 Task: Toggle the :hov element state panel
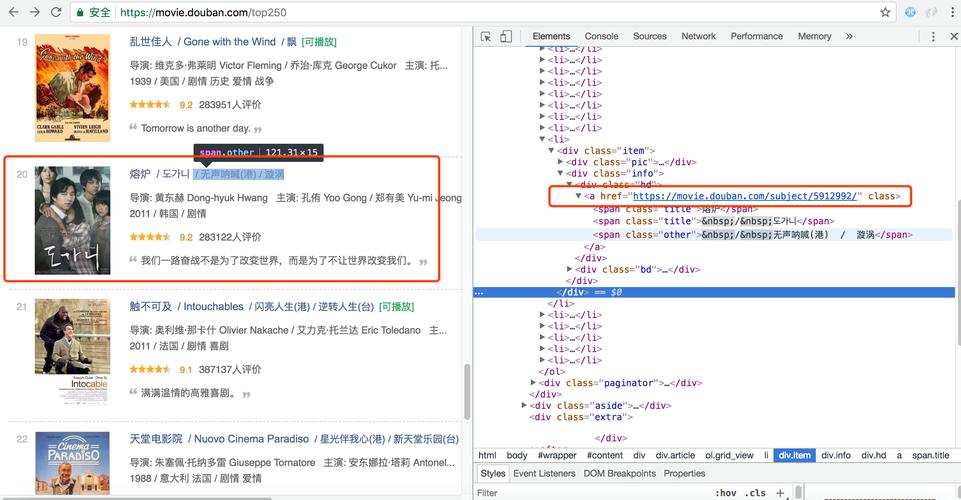point(726,493)
